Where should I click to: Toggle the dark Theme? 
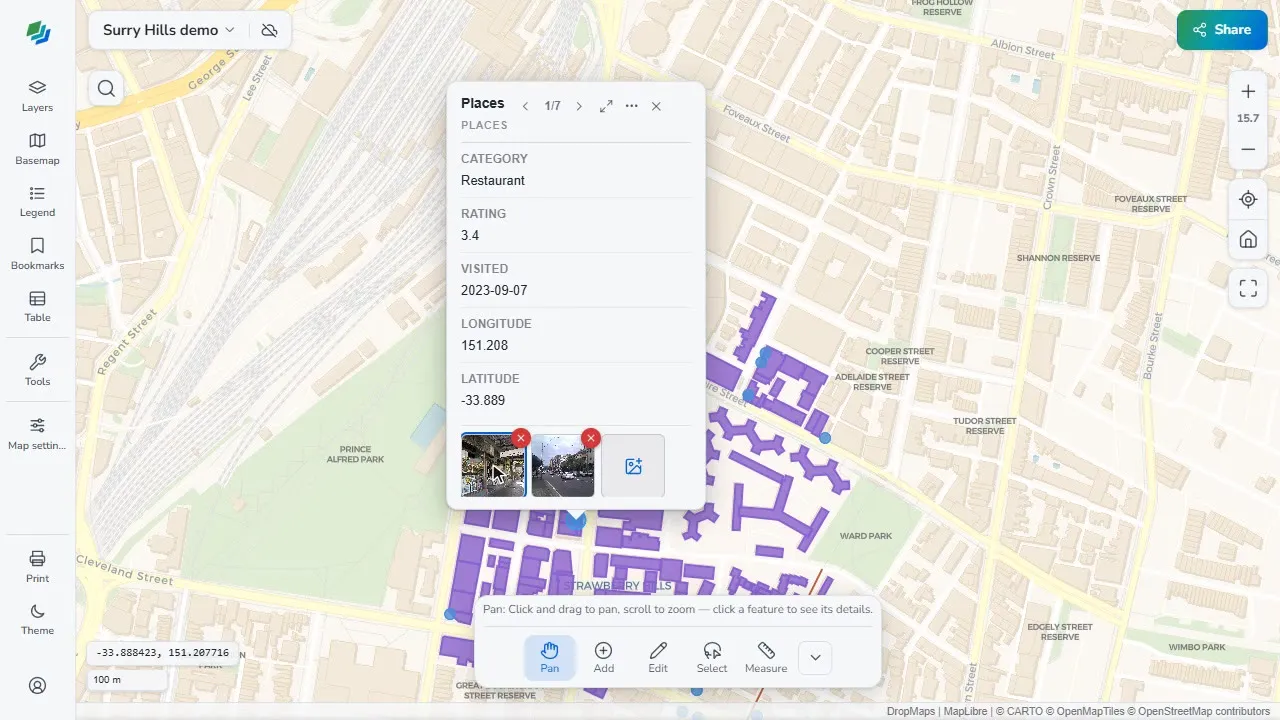[37, 619]
